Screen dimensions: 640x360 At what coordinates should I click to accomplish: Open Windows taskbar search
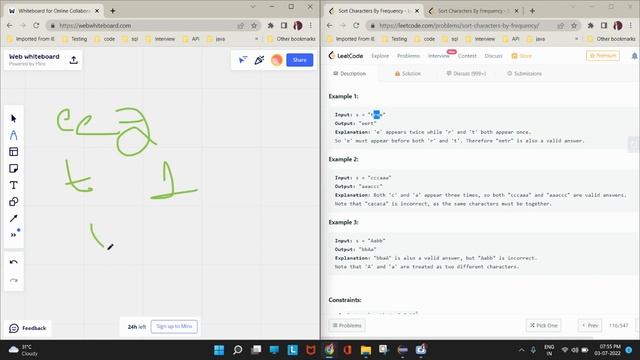(x=238, y=350)
